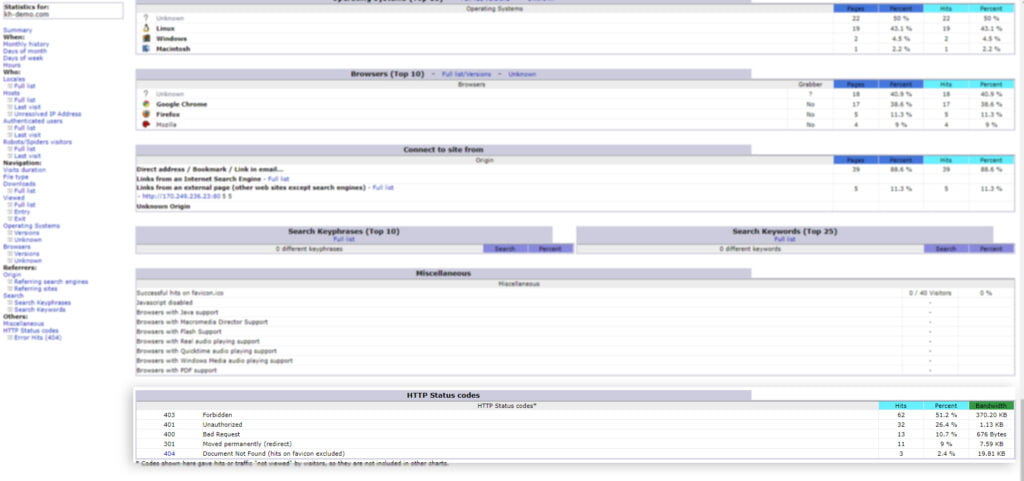
Task: Open the Locales link
Action: (14, 79)
